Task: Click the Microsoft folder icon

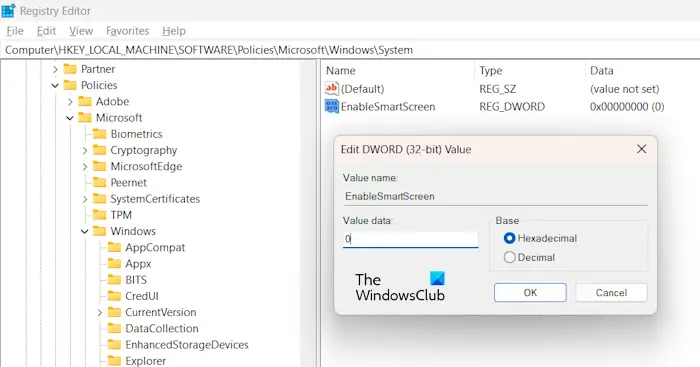Action: click(x=85, y=118)
